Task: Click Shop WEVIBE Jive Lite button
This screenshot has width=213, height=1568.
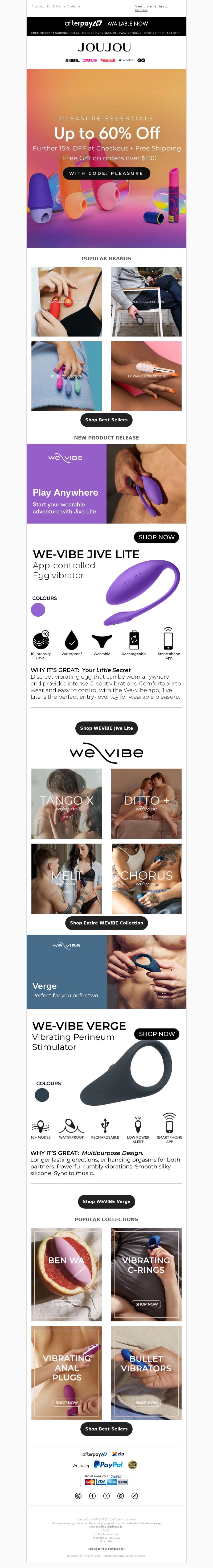Action: (x=106, y=728)
